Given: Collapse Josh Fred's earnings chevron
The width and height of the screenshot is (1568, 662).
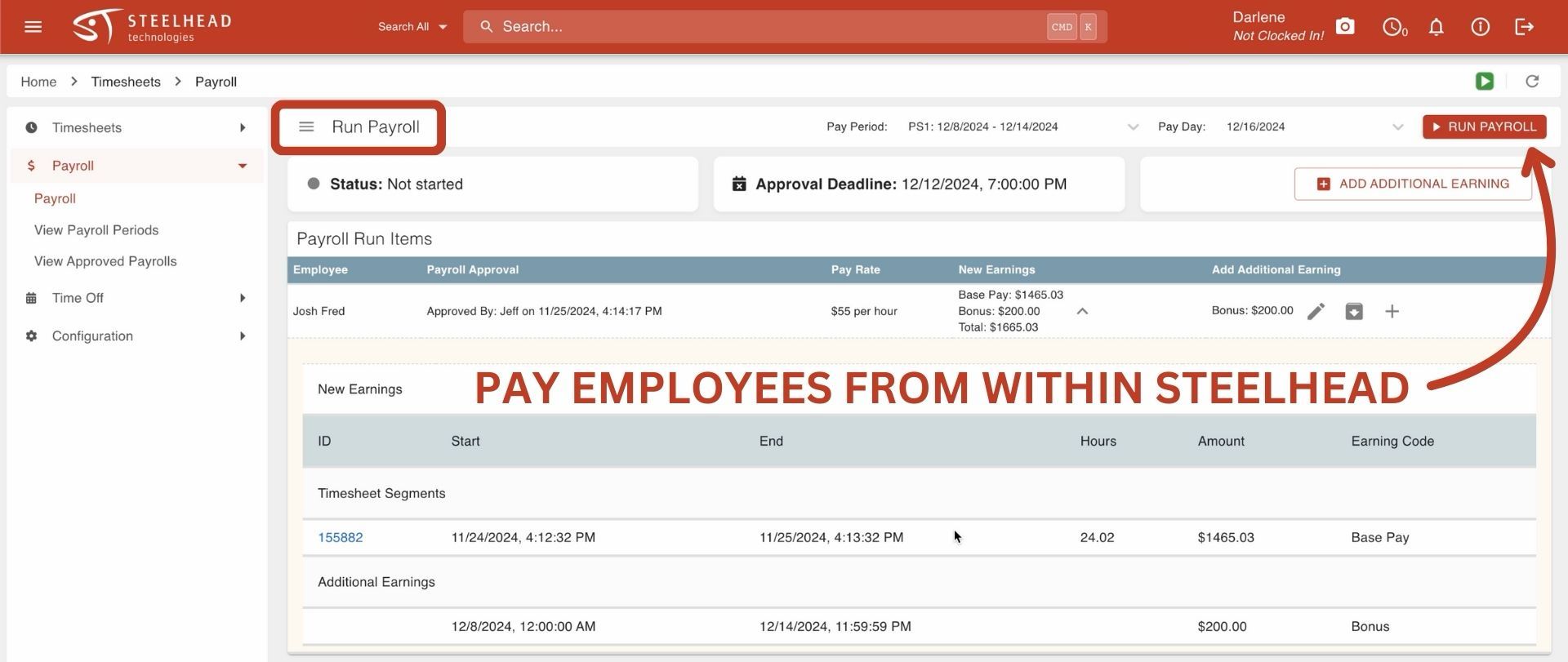Looking at the screenshot, I should [1082, 311].
